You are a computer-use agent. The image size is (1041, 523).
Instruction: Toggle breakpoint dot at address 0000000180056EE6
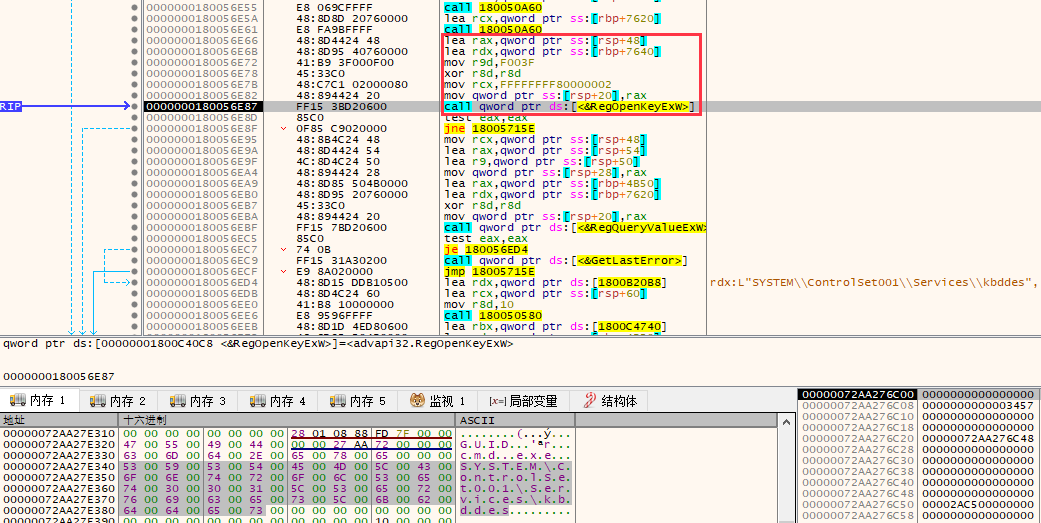tap(135, 315)
